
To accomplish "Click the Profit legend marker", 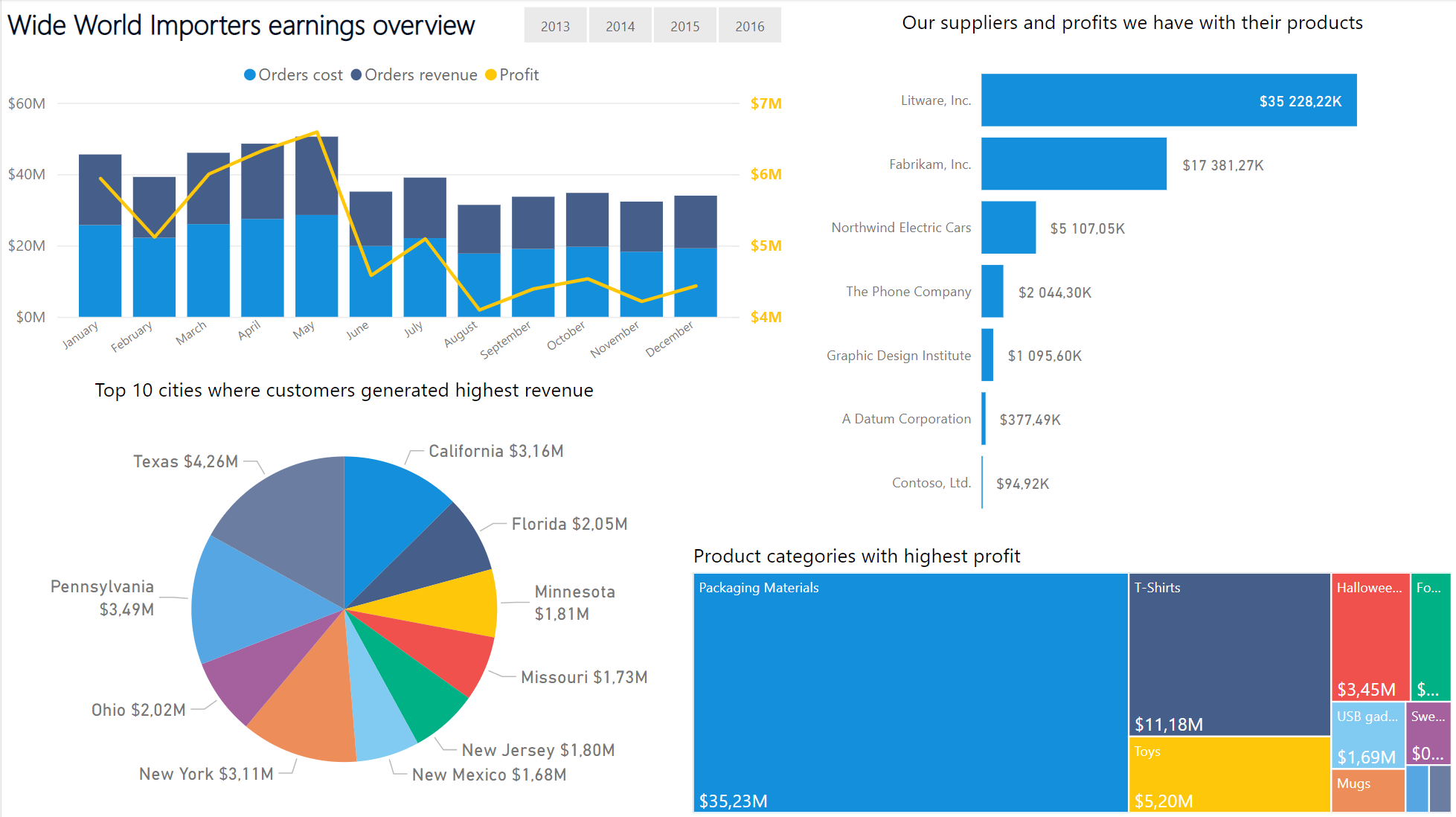I will [491, 75].
